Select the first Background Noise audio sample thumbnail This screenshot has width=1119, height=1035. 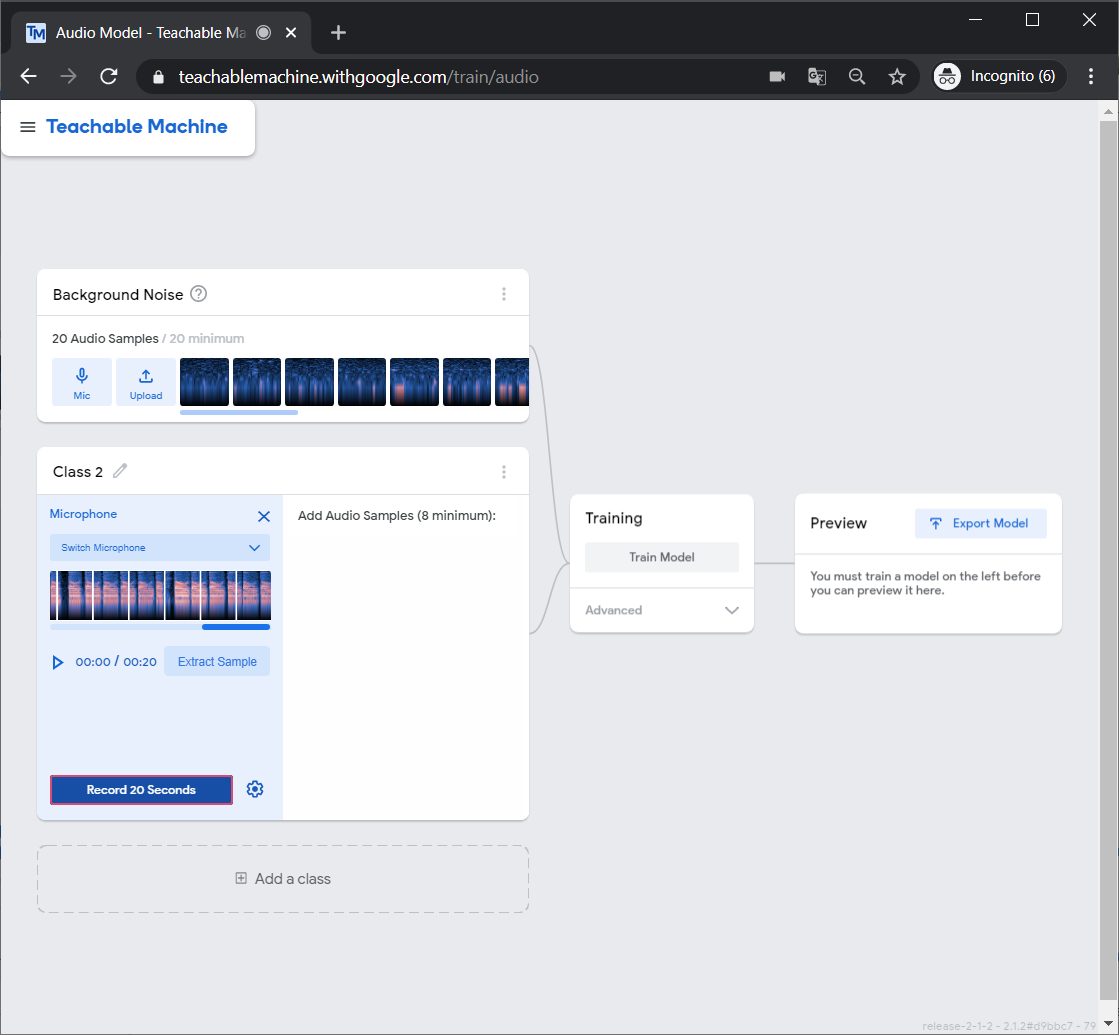[205, 382]
